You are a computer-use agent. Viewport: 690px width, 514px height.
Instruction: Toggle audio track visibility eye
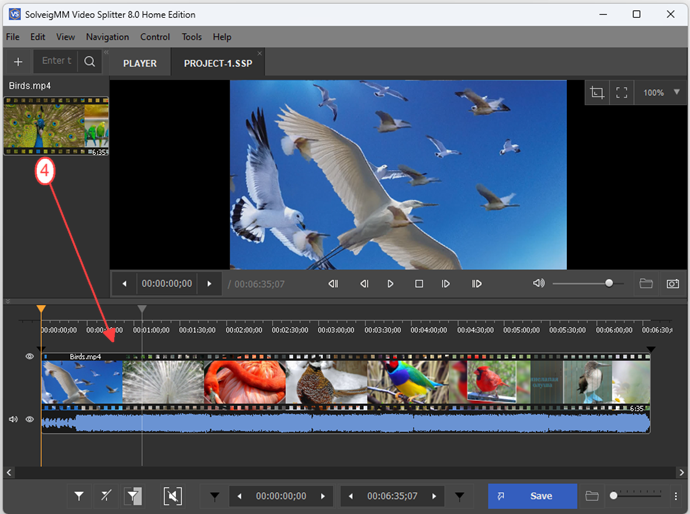click(29, 419)
